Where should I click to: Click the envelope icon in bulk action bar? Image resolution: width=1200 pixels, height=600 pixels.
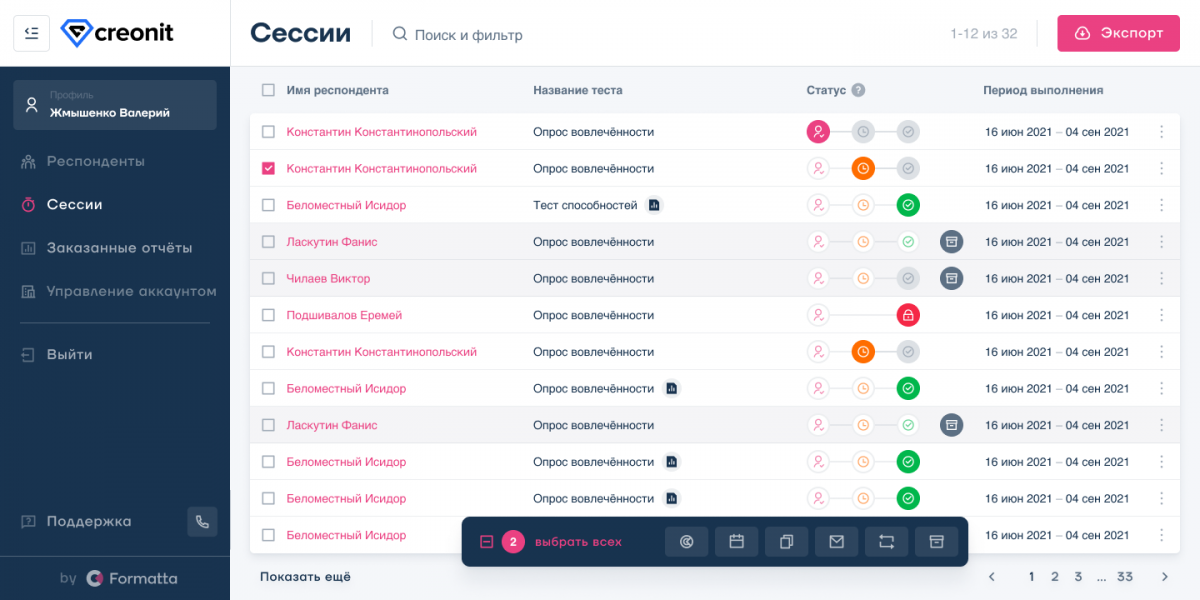(837, 542)
